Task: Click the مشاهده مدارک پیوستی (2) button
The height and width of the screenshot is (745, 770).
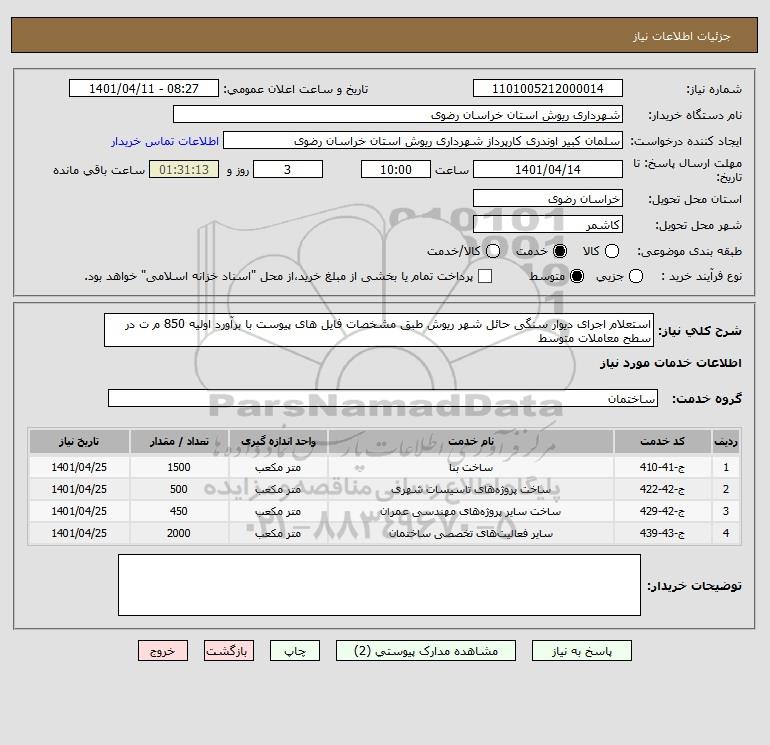Action: (426, 651)
